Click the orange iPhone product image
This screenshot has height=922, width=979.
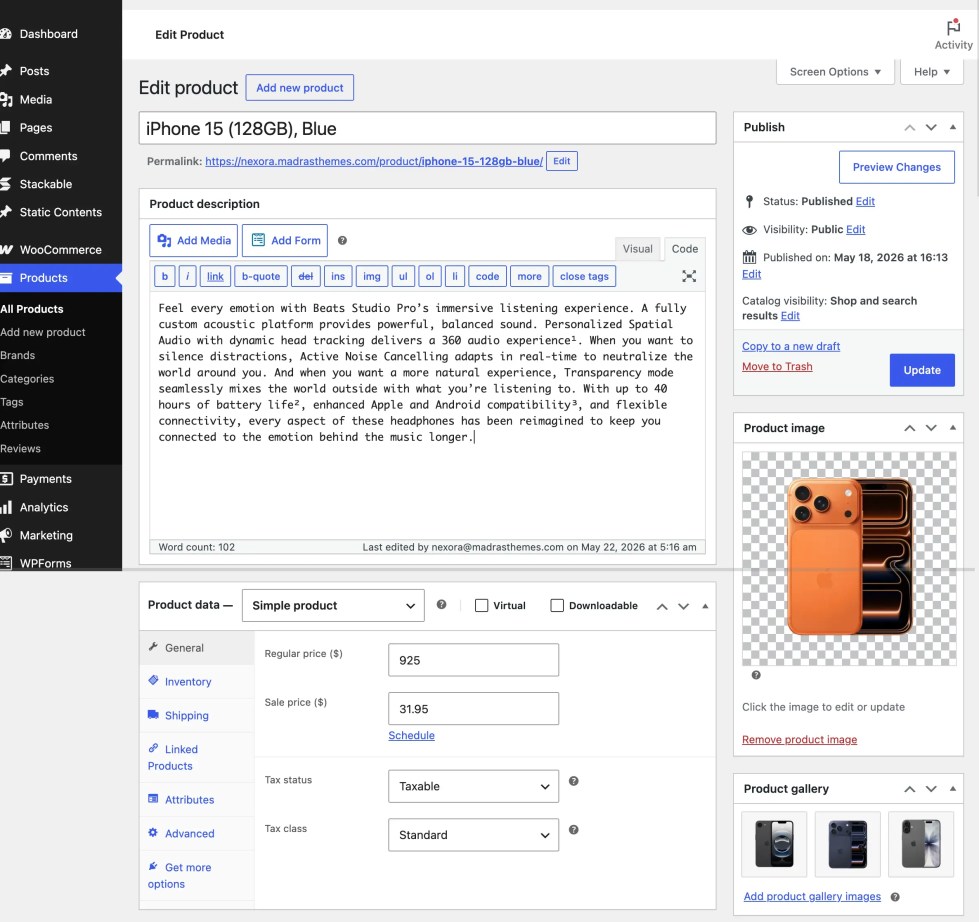(849, 557)
